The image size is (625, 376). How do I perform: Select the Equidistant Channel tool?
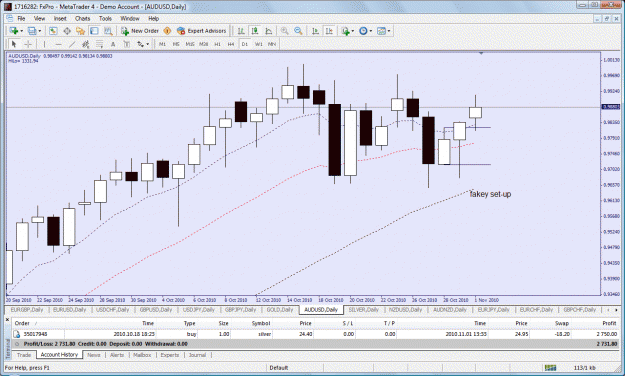[x=85, y=44]
